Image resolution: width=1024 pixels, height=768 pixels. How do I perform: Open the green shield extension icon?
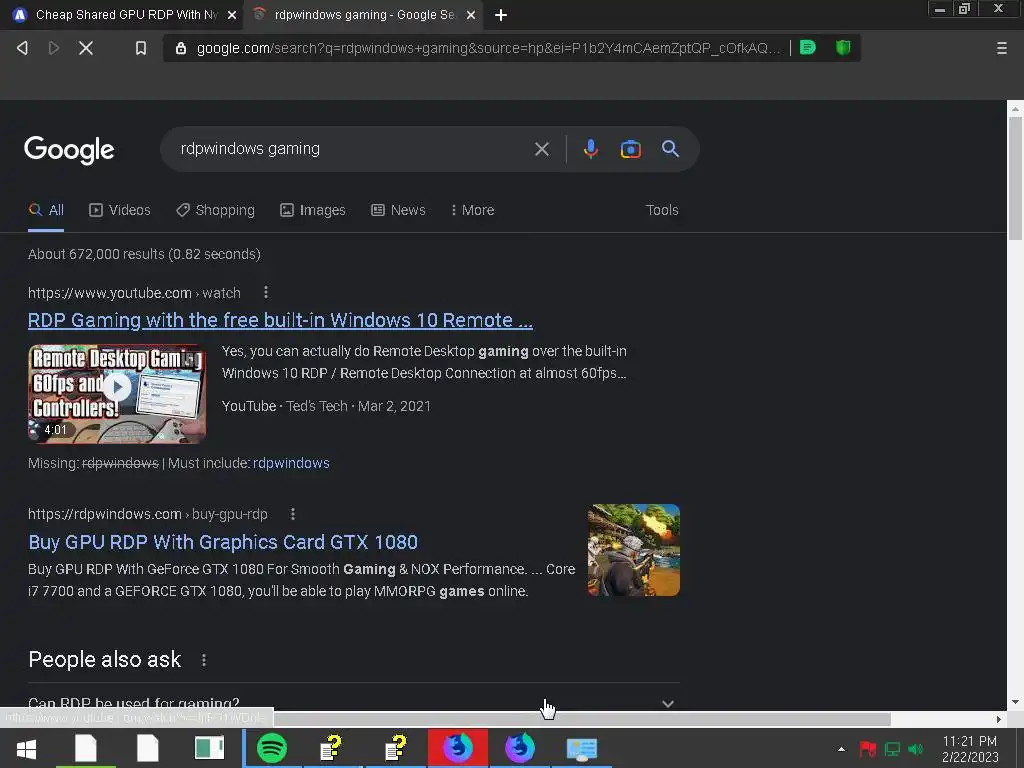click(x=843, y=48)
